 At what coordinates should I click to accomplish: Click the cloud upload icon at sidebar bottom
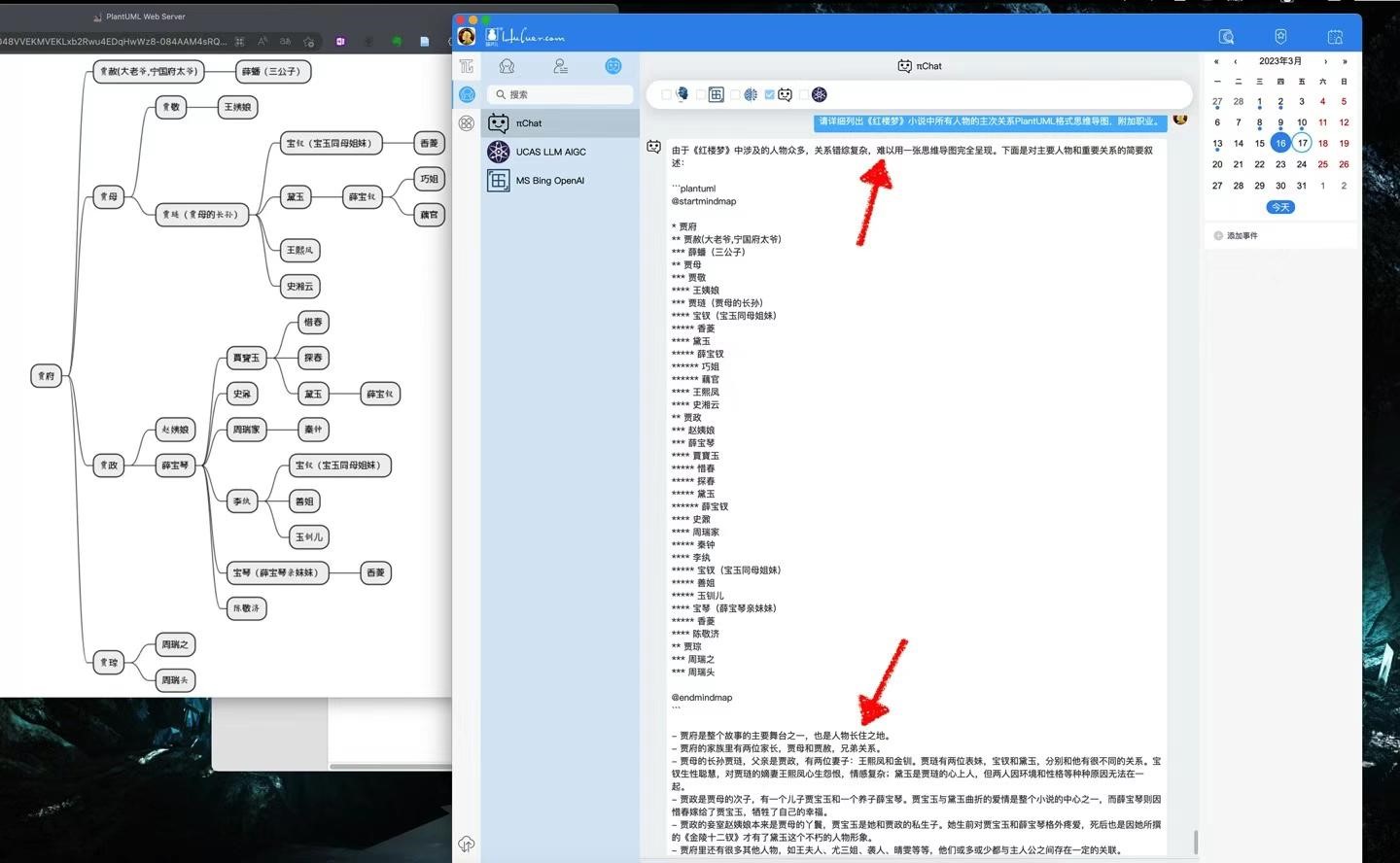tap(467, 844)
